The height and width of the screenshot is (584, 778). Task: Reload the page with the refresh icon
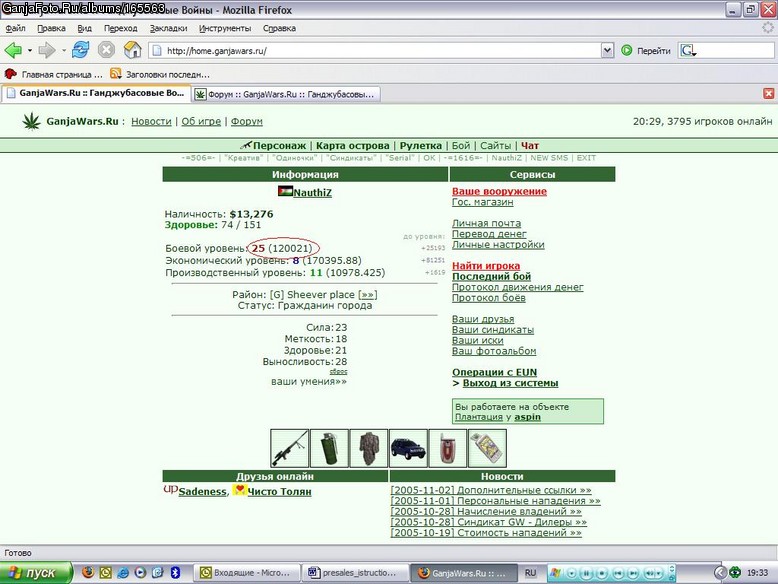click(x=80, y=50)
